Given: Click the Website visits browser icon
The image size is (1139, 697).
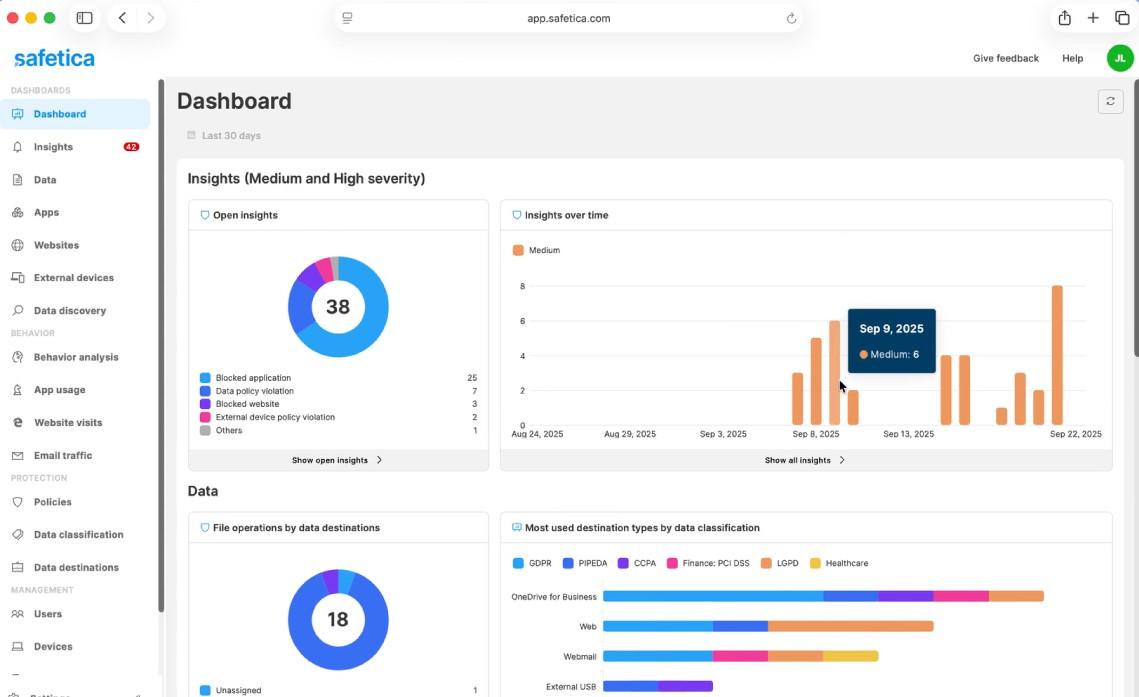Looking at the screenshot, I should 17,423.
